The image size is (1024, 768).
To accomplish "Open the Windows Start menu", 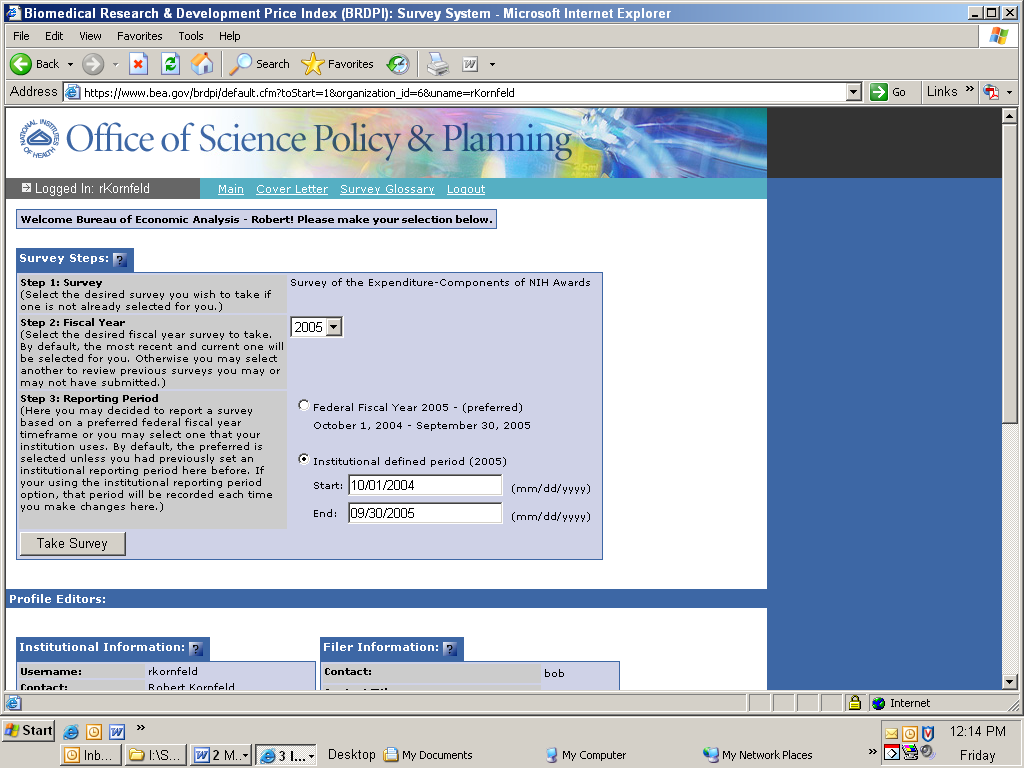I will coord(29,731).
